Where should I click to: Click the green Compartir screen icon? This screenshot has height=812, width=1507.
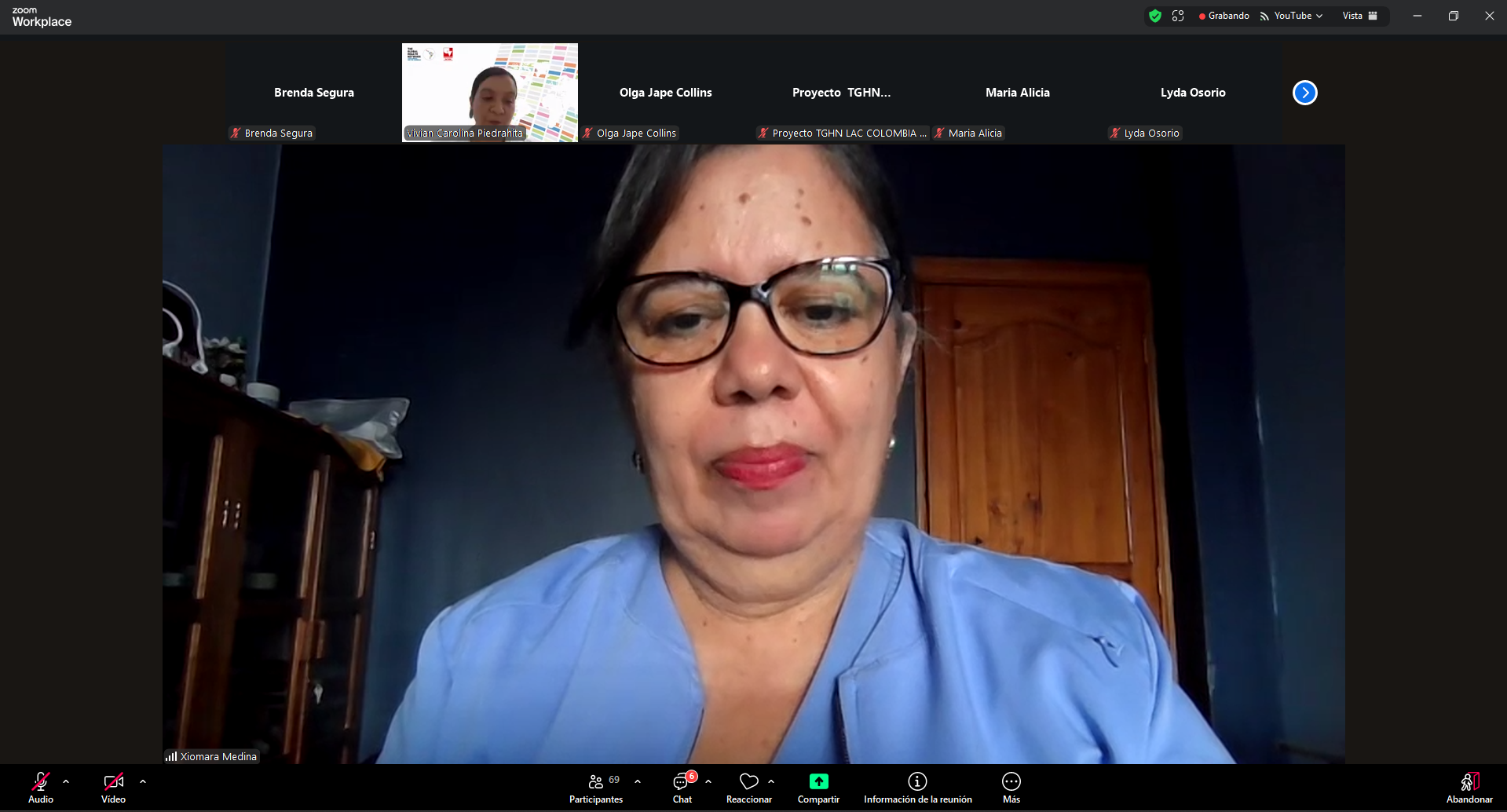click(x=818, y=781)
